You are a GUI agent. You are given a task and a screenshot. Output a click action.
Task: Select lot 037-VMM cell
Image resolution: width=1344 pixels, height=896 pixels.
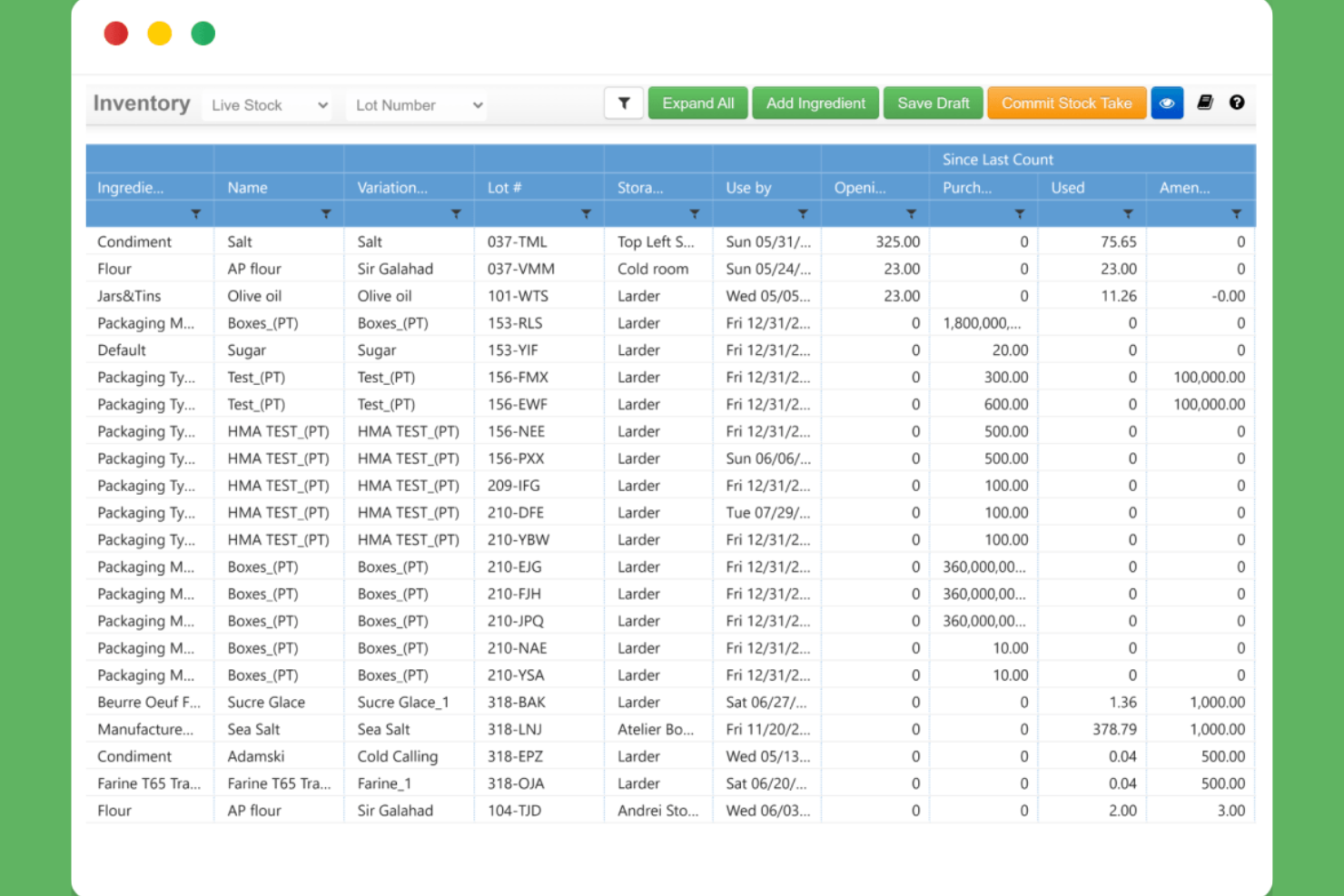[539, 269]
